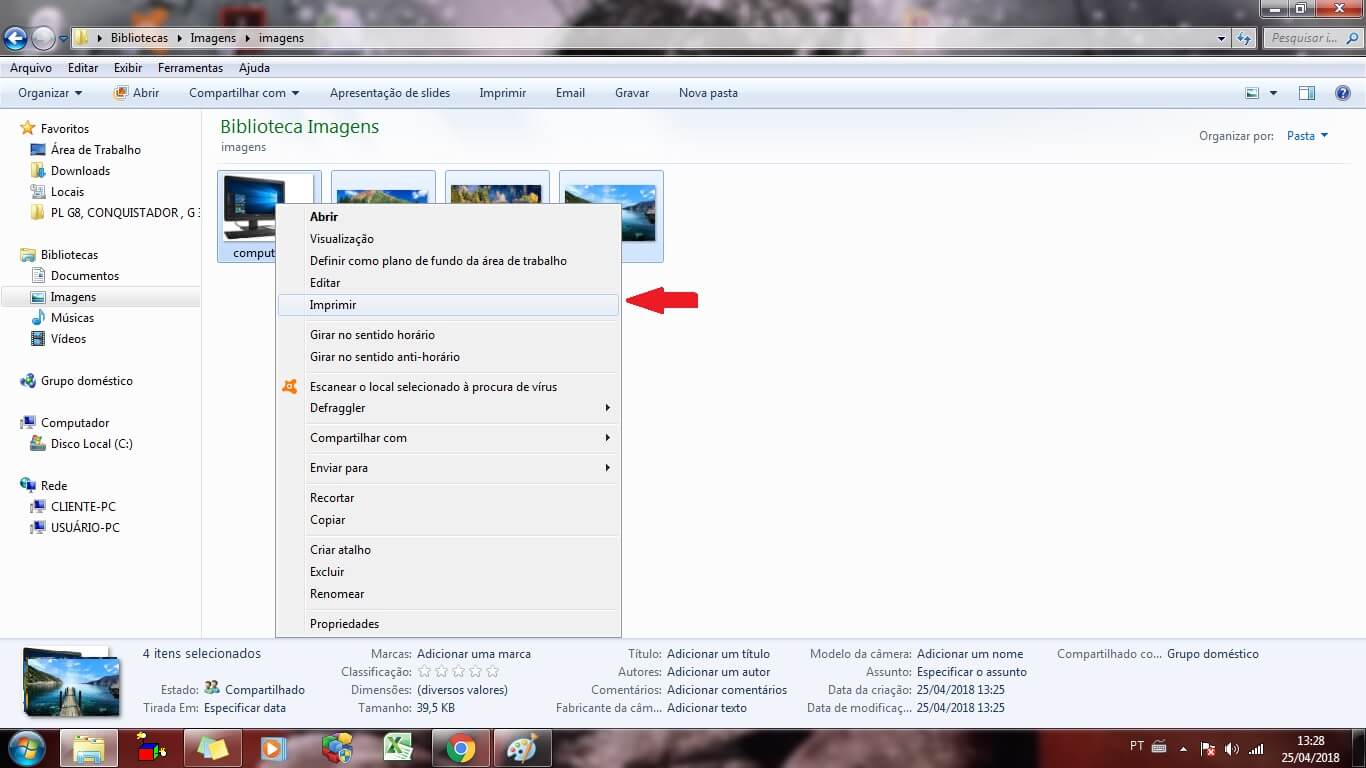The width and height of the screenshot is (1366, 768).
Task: Select Downloads in the Favoritos list
Action: pyautogui.click(x=80, y=171)
